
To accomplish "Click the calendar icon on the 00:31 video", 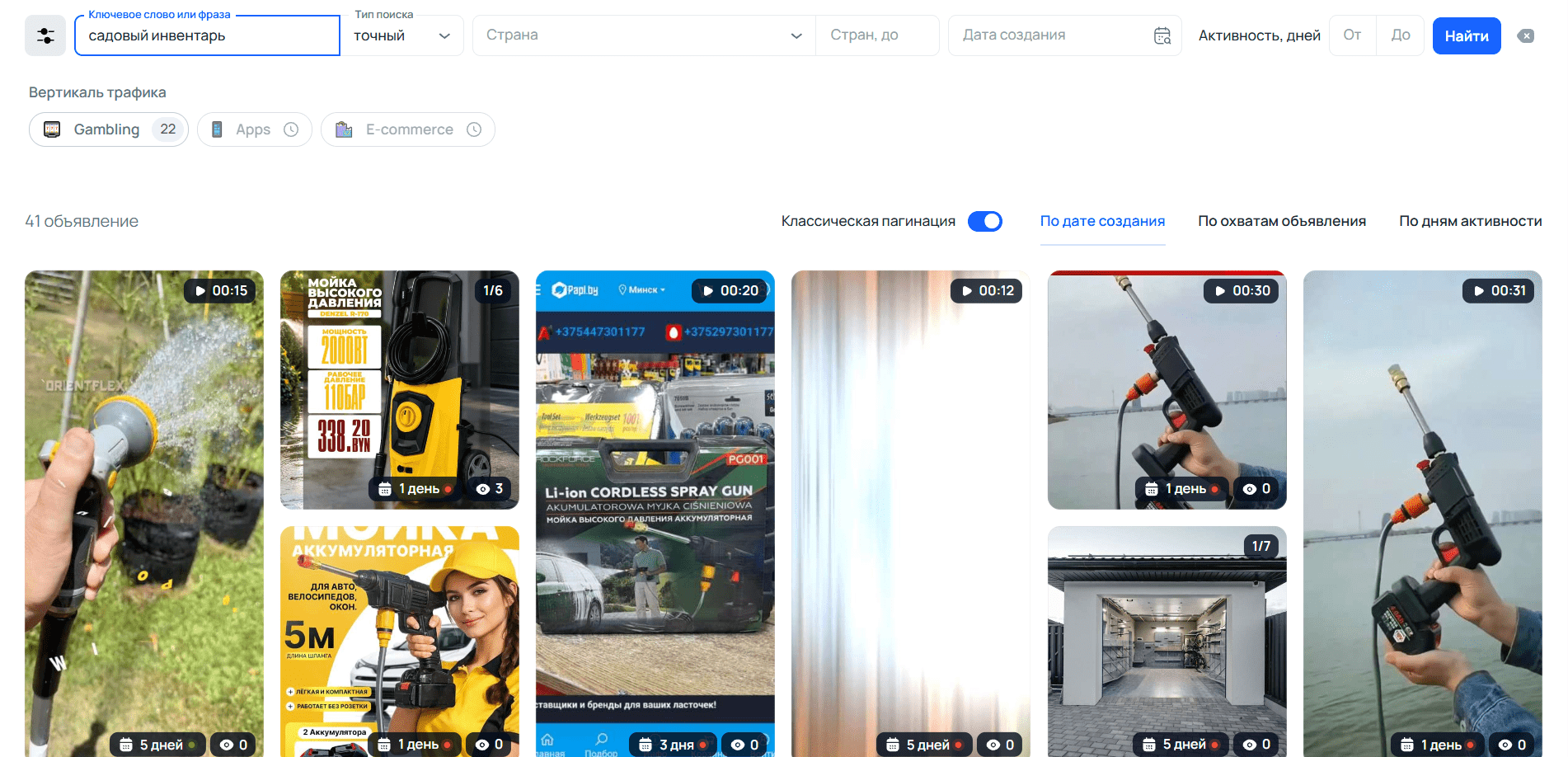I will click(x=1407, y=745).
